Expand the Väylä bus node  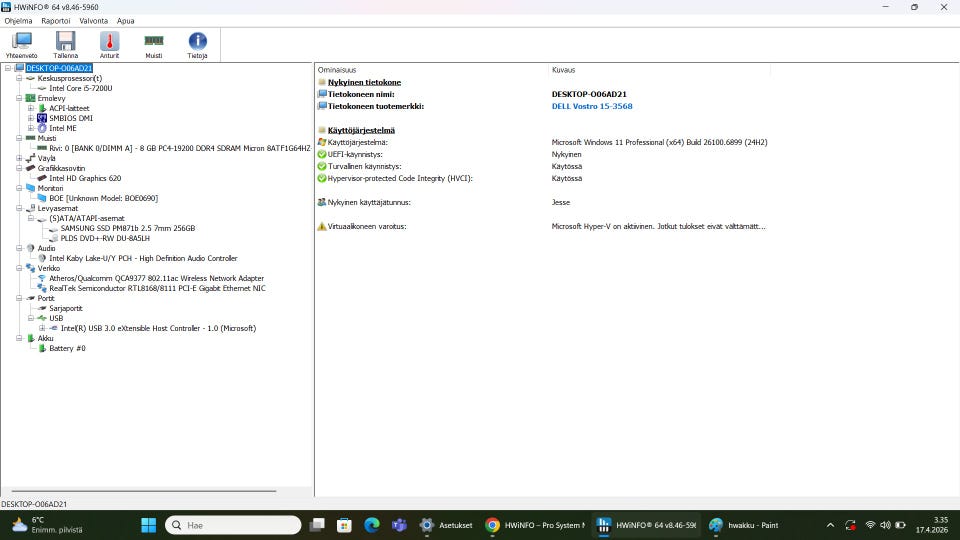coord(19,158)
